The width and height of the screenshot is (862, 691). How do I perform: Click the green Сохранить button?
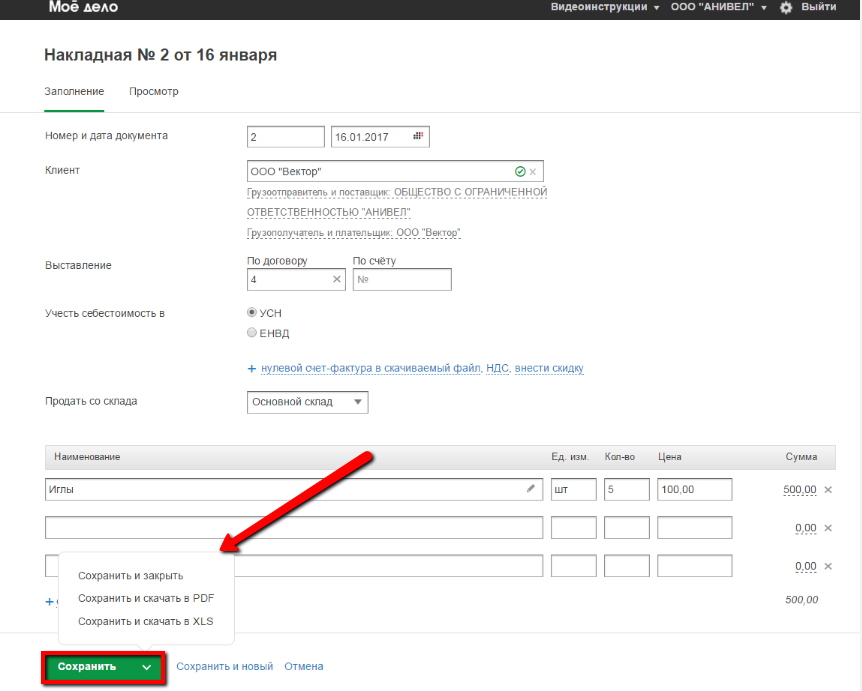point(87,667)
